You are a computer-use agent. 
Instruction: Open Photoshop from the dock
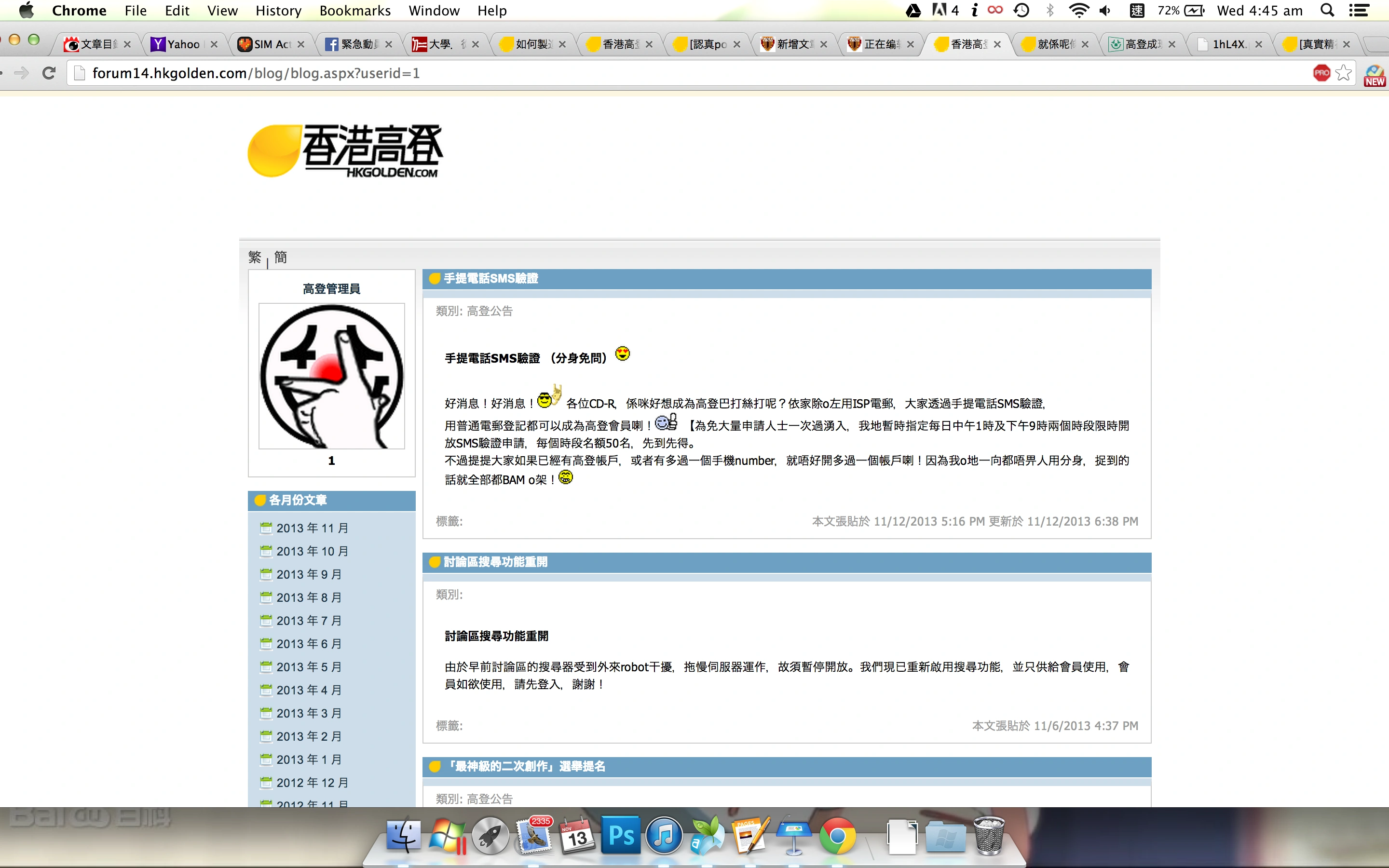pyautogui.click(x=620, y=835)
